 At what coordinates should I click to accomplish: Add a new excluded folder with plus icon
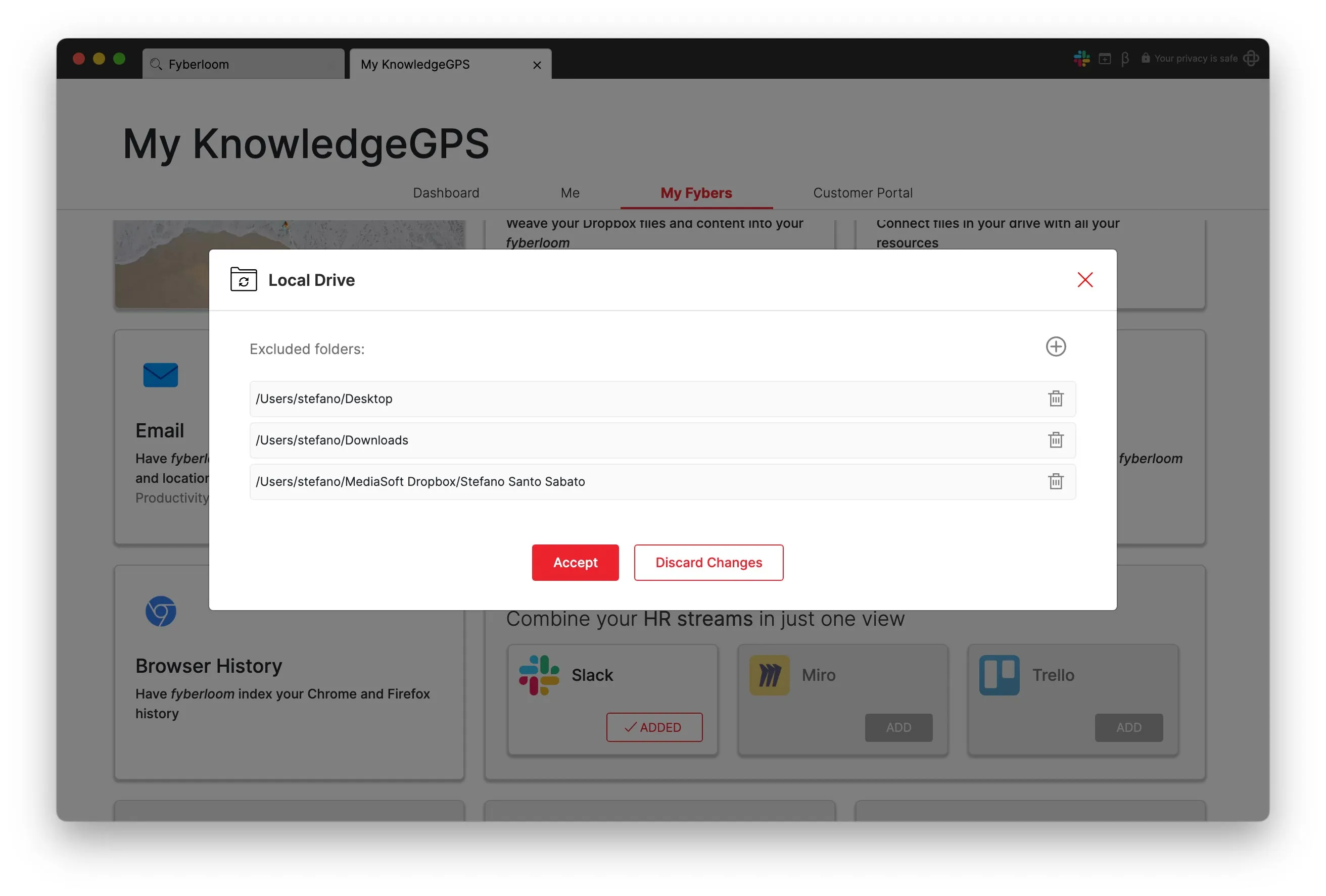1055,346
